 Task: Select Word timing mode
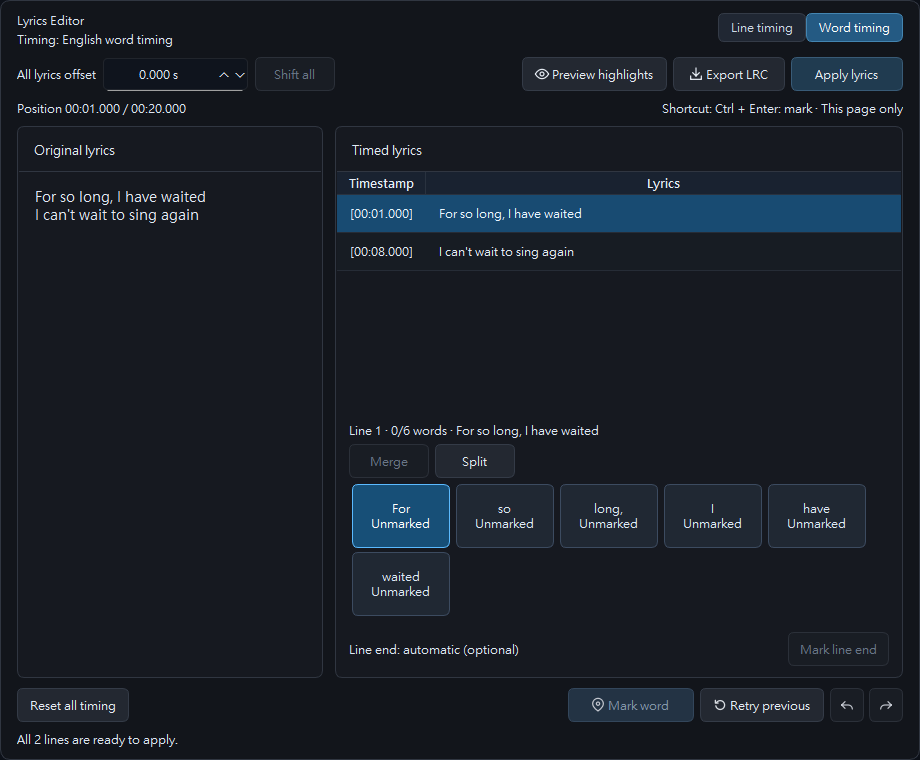click(854, 28)
